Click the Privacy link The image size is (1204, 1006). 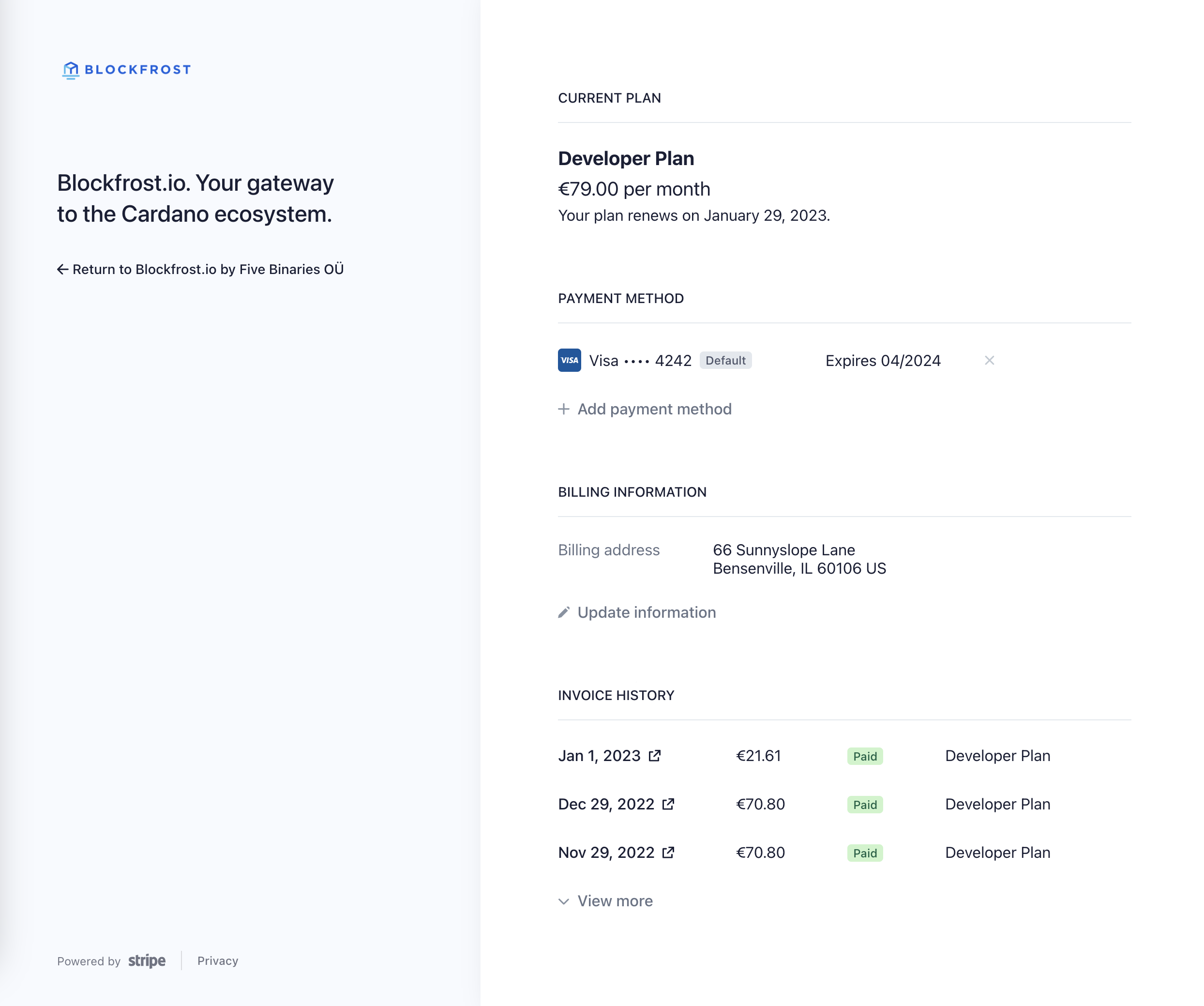tap(217, 960)
